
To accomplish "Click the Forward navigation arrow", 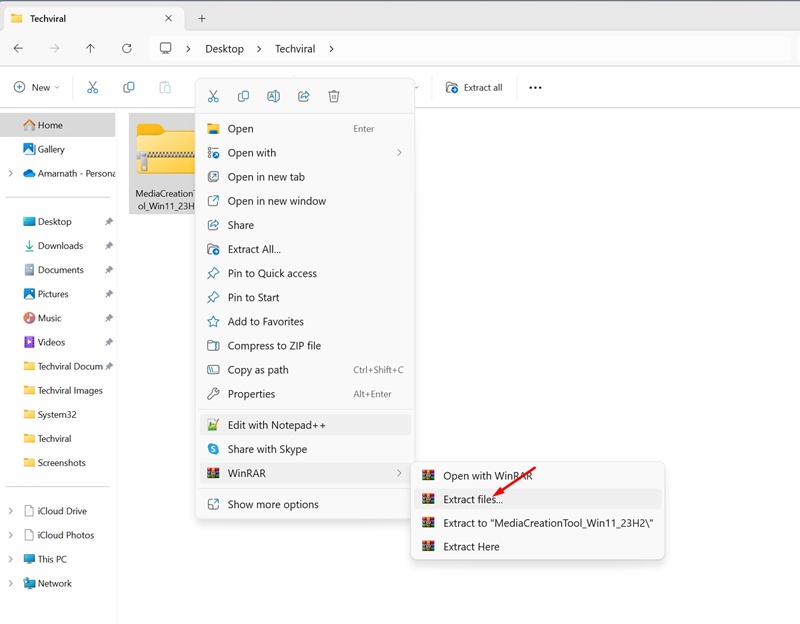I will tap(54, 48).
